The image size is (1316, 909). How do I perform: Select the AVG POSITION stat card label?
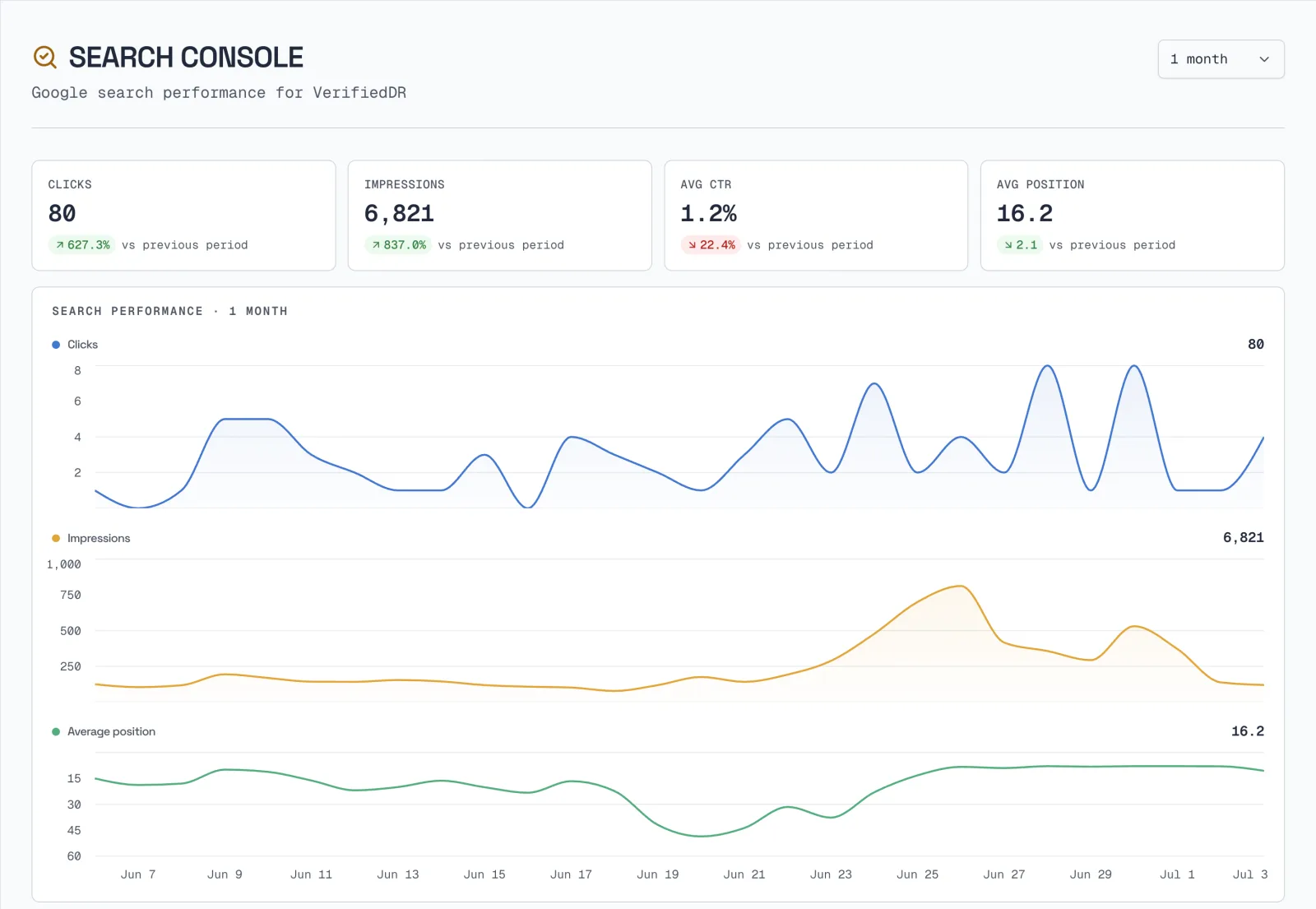1040,184
